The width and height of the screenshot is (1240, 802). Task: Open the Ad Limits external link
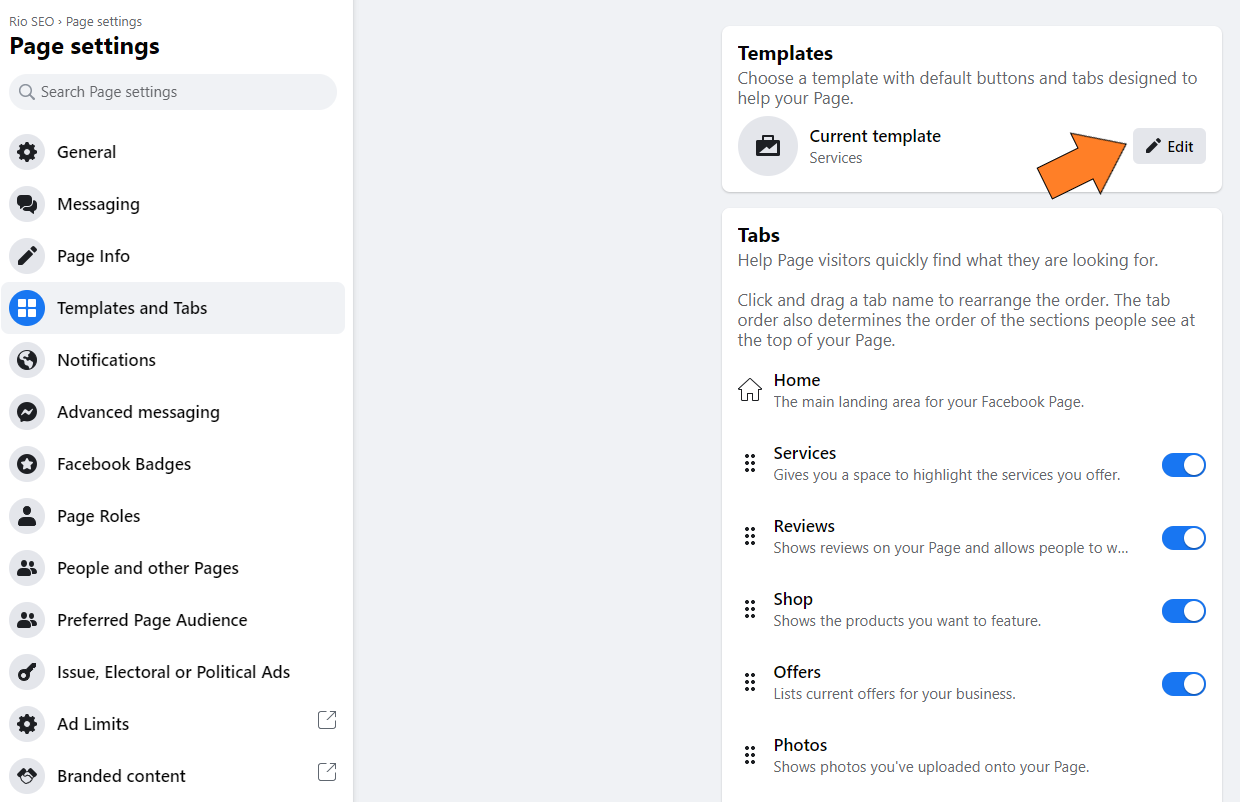(x=326, y=720)
